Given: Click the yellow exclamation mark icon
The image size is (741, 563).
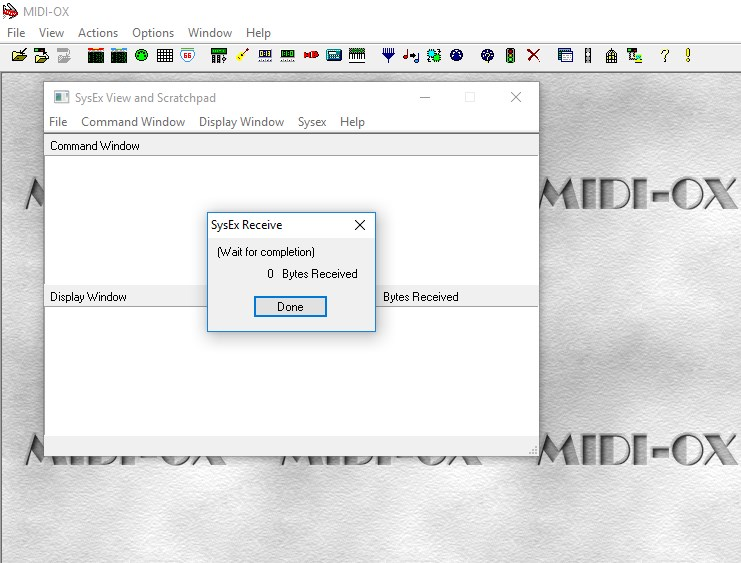Looking at the screenshot, I should tap(688, 55).
